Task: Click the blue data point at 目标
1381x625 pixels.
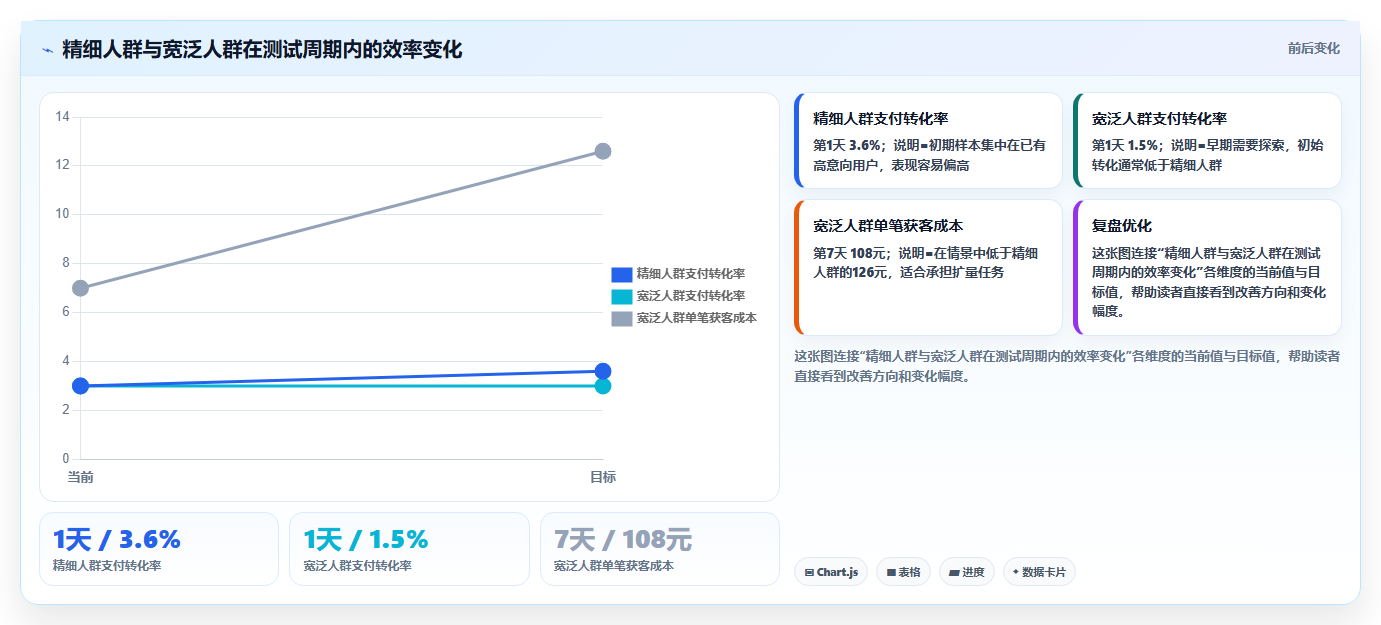Action: point(603,371)
